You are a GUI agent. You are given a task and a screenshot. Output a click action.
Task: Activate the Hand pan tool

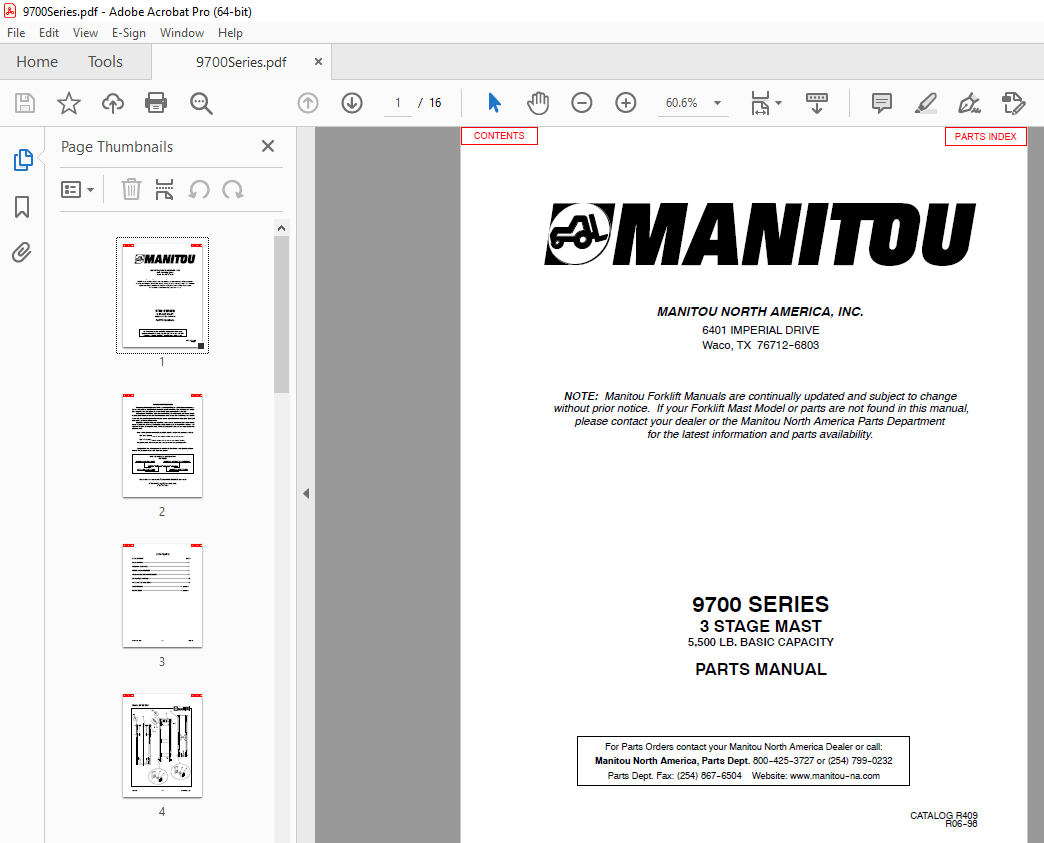[x=537, y=103]
